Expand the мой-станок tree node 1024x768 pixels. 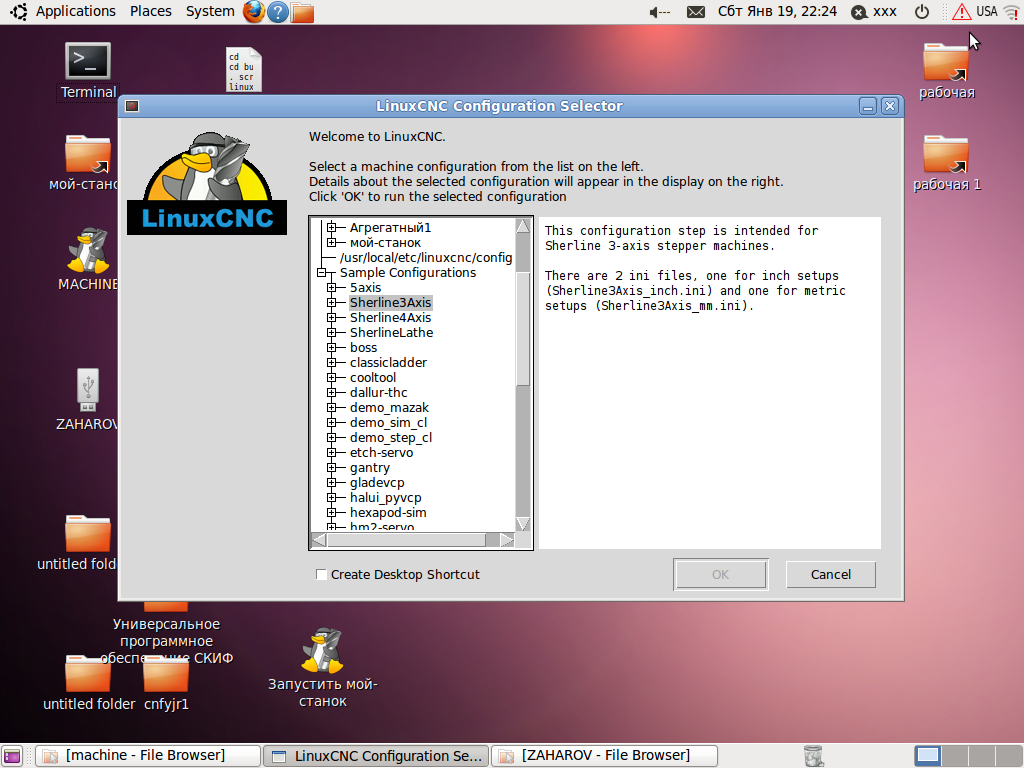(332, 242)
